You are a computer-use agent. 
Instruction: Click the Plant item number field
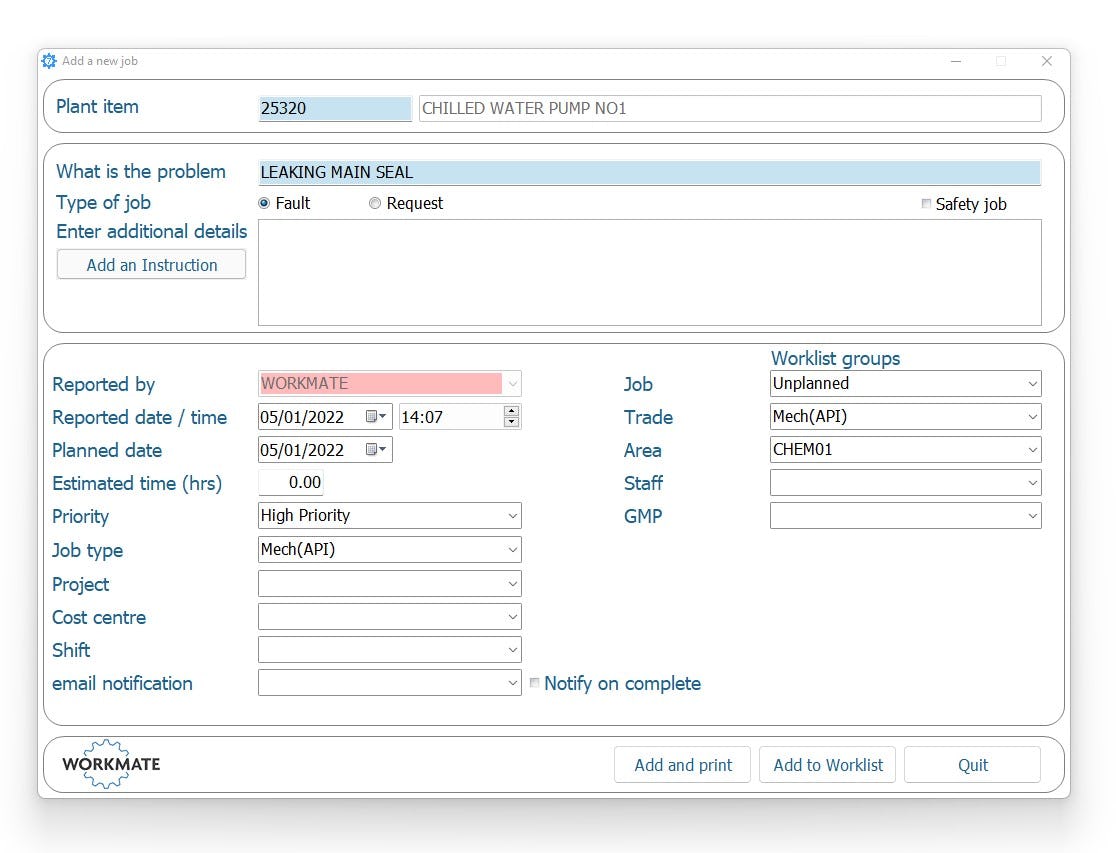(x=334, y=107)
